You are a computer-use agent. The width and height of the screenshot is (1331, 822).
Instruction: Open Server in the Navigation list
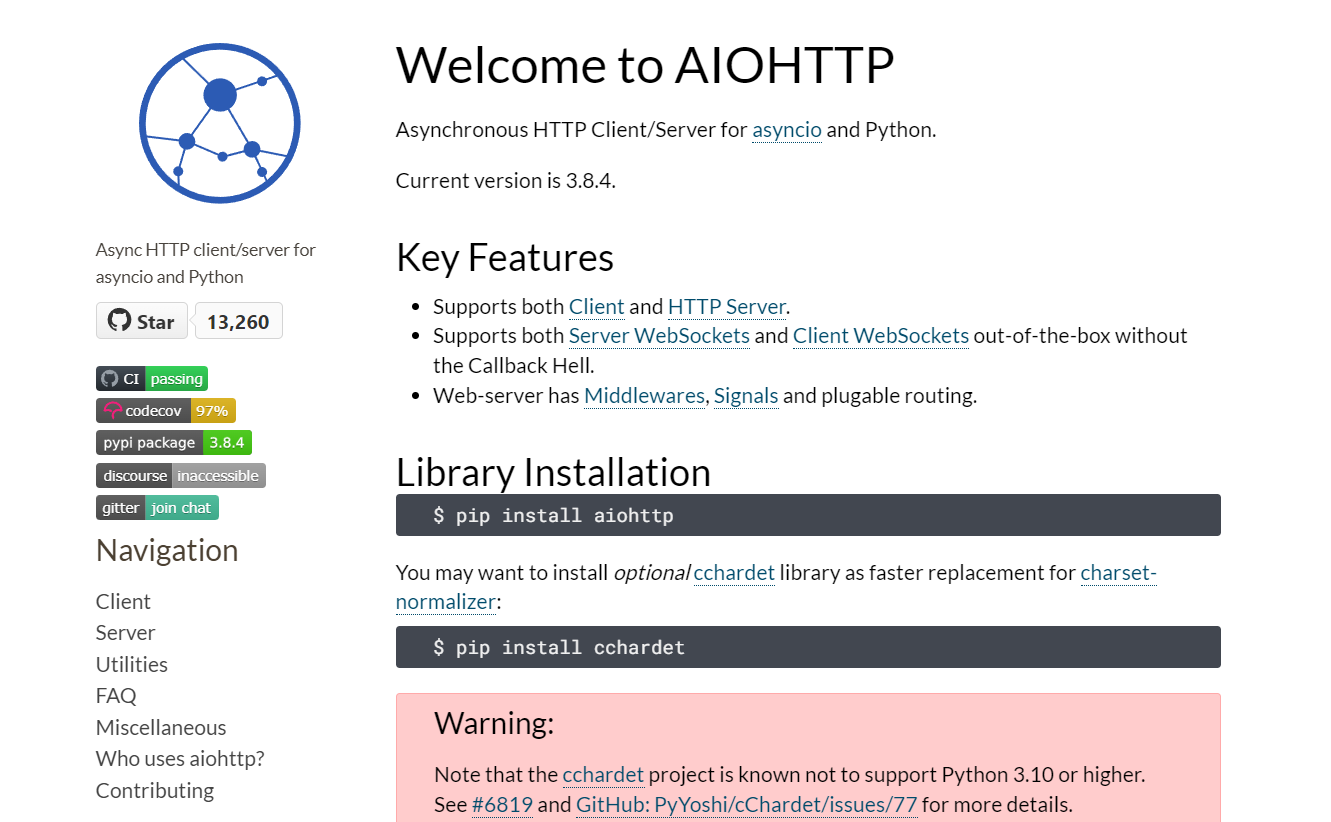125,632
